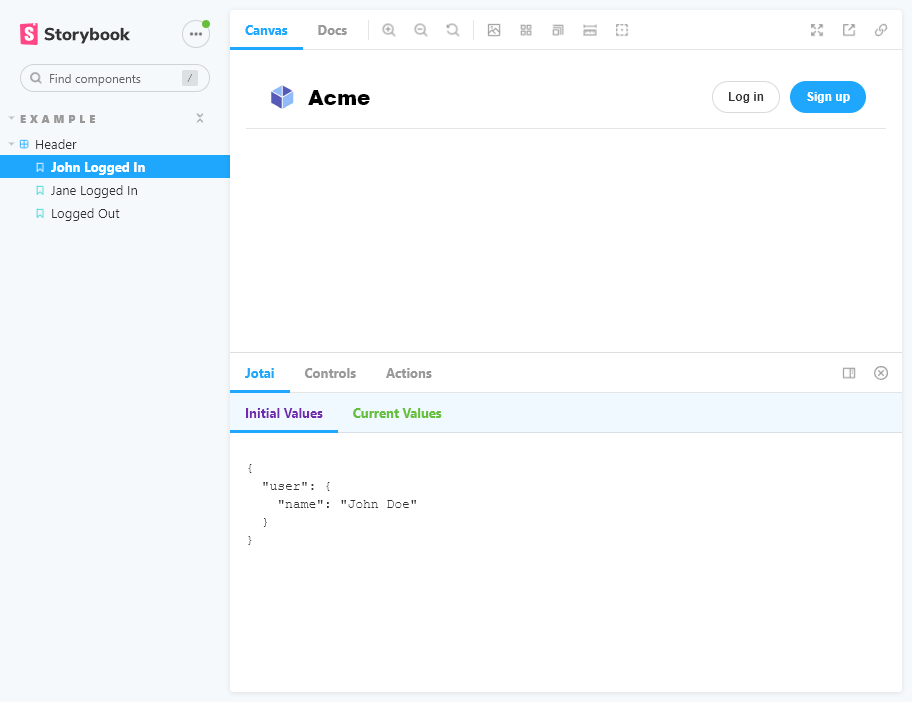The width and height of the screenshot is (912, 702).
Task: Open the Storybook menu via ellipsis button
Action: click(x=196, y=33)
